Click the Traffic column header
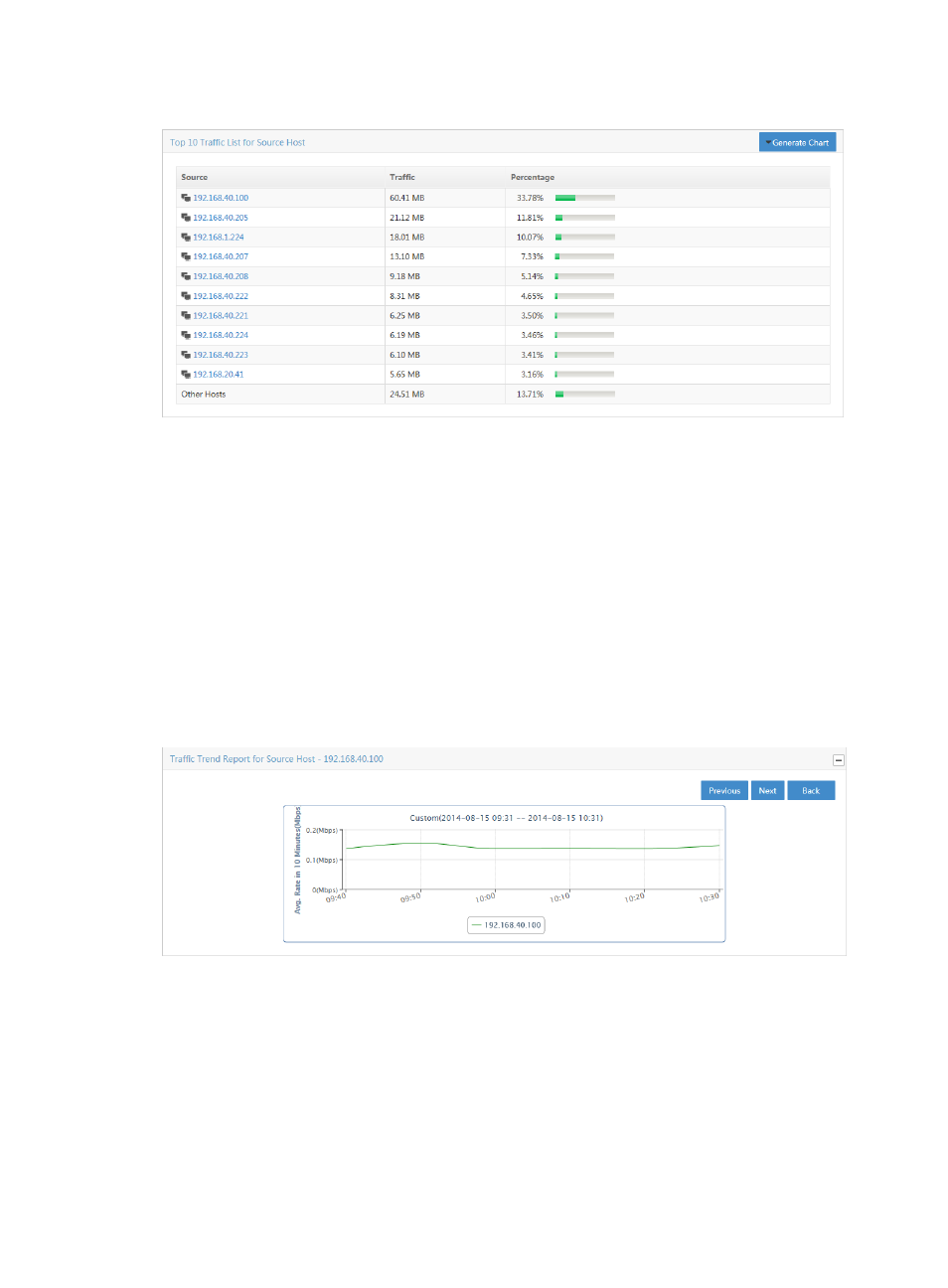This screenshot has width=948, height=1288. coord(402,177)
